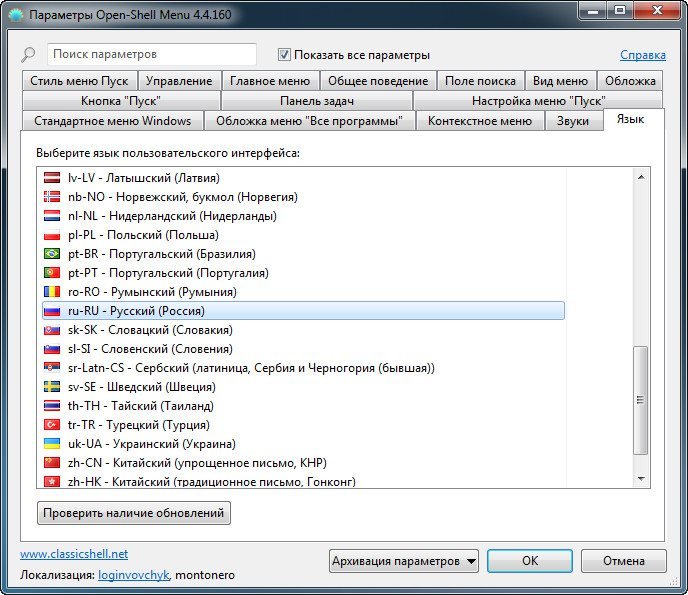Click the Polish flag icon
688x595 pixels.
52,235
